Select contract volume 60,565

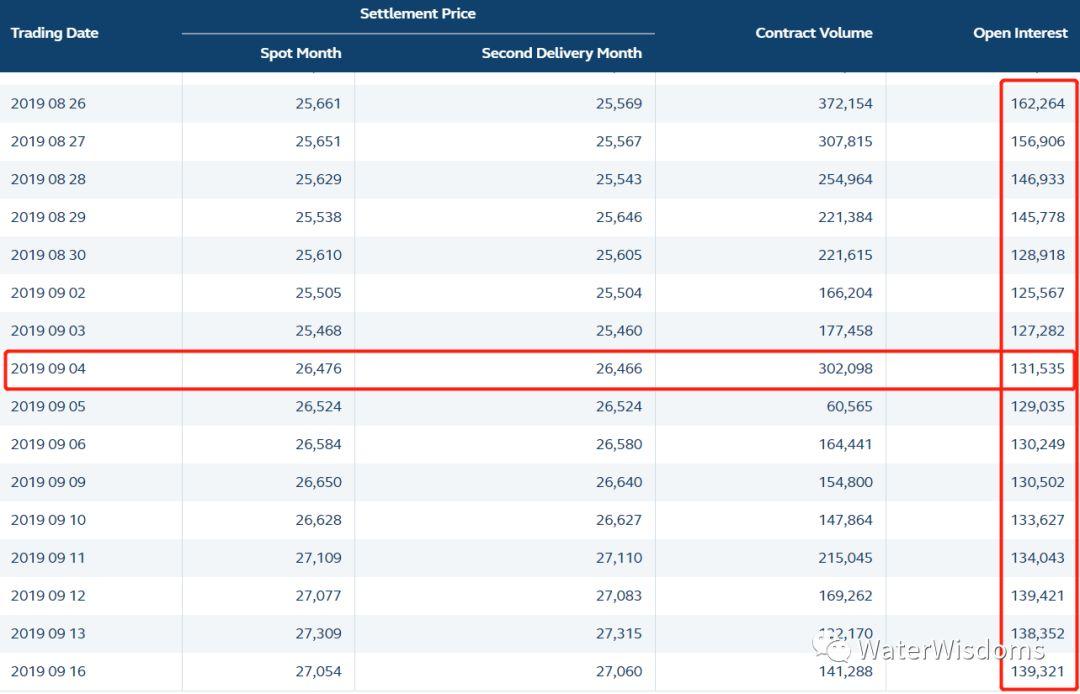tap(849, 407)
